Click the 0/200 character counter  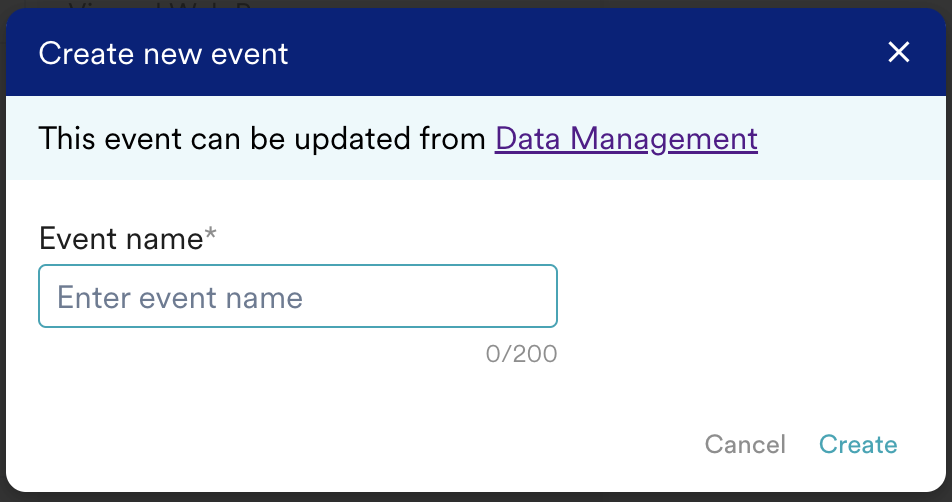(521, 354)
